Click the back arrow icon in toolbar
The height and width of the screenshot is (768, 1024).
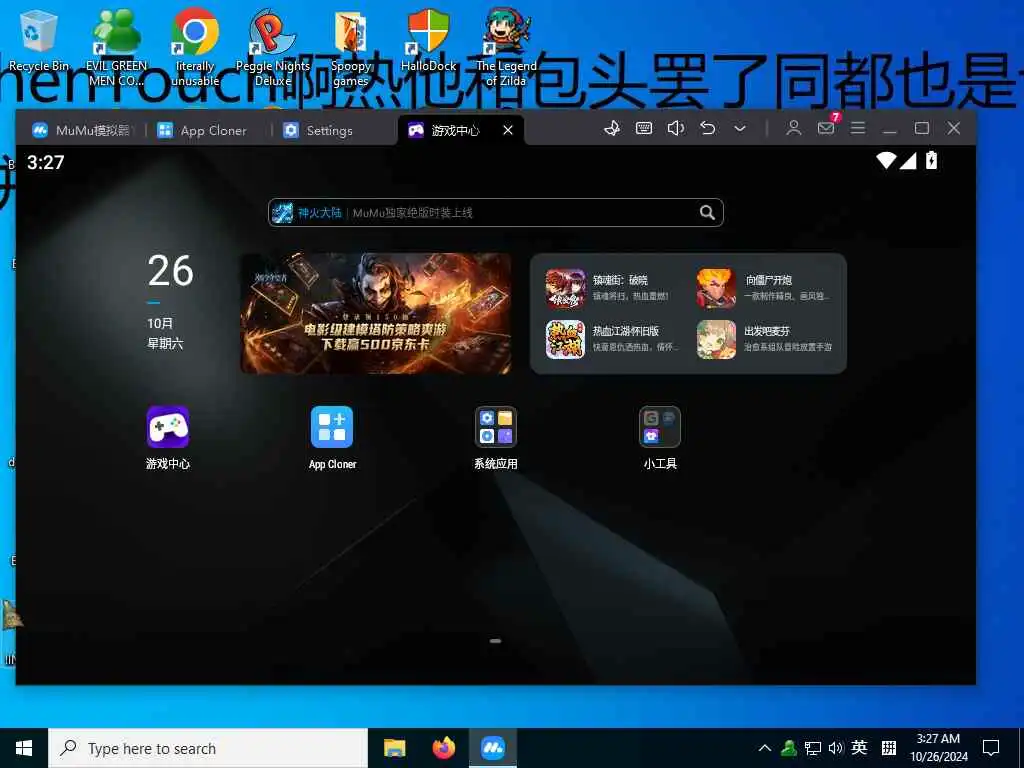708,128
